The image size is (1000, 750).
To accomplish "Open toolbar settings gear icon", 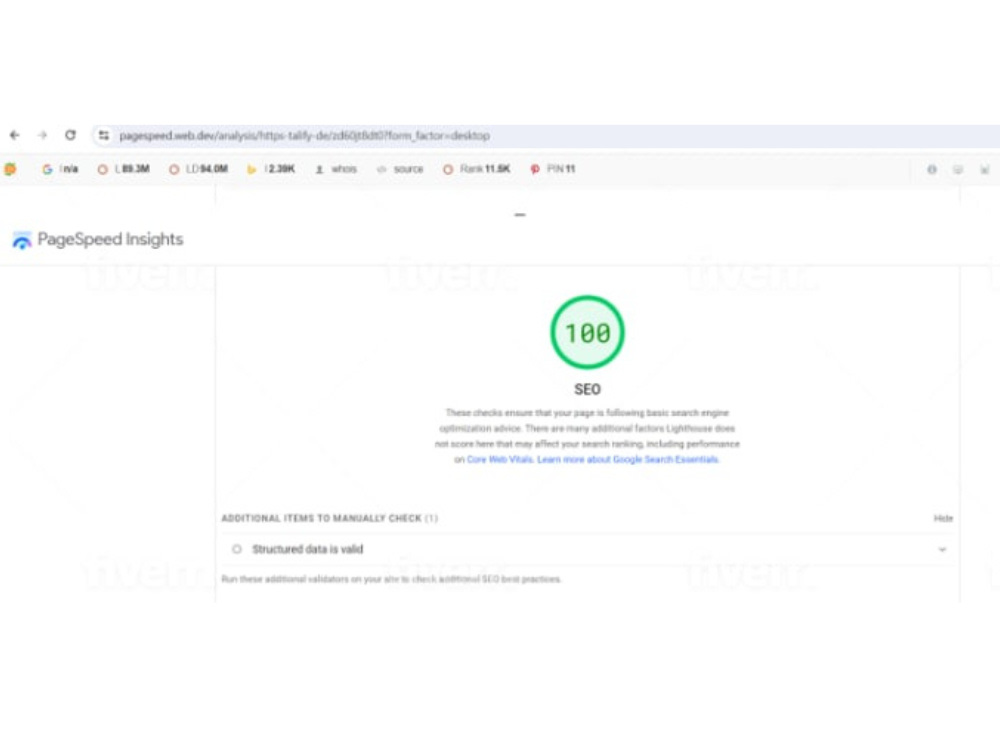I will [932, 170].
